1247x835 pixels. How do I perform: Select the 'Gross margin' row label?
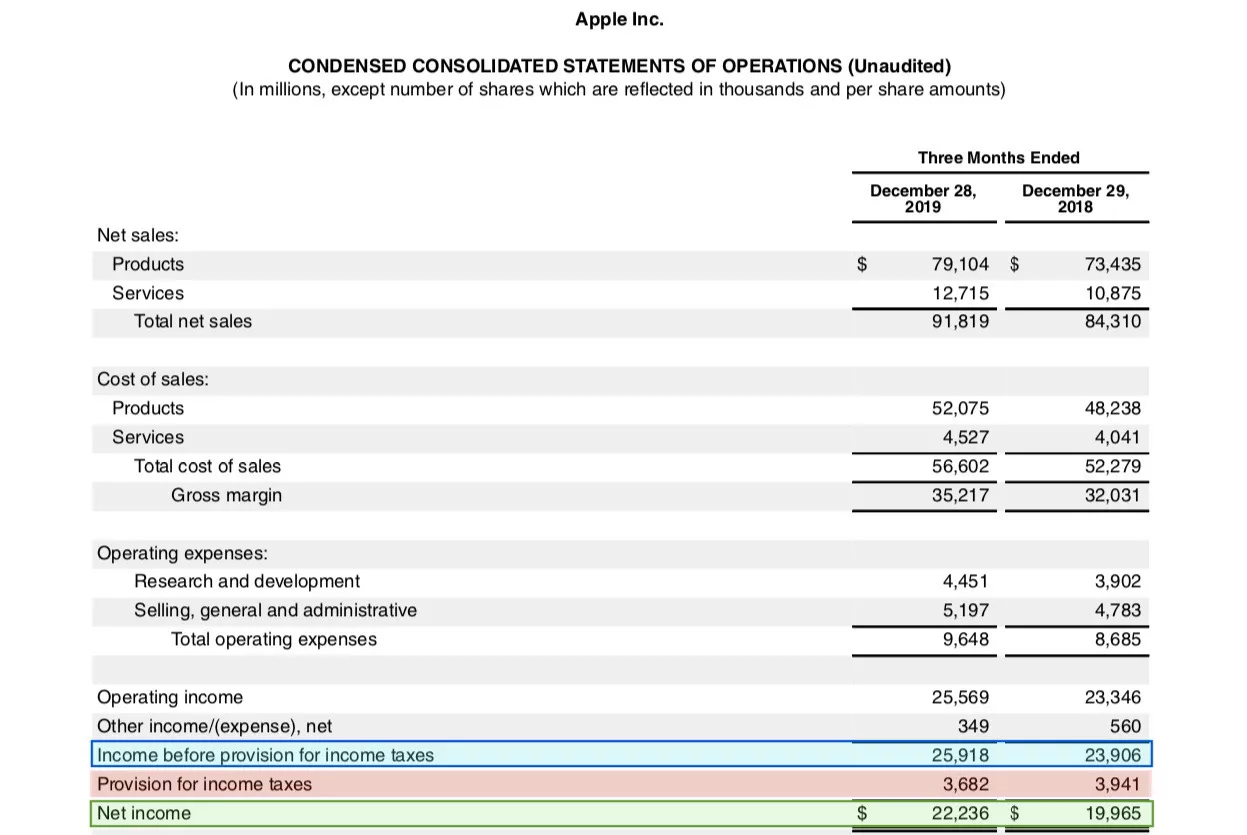point(227,495)
